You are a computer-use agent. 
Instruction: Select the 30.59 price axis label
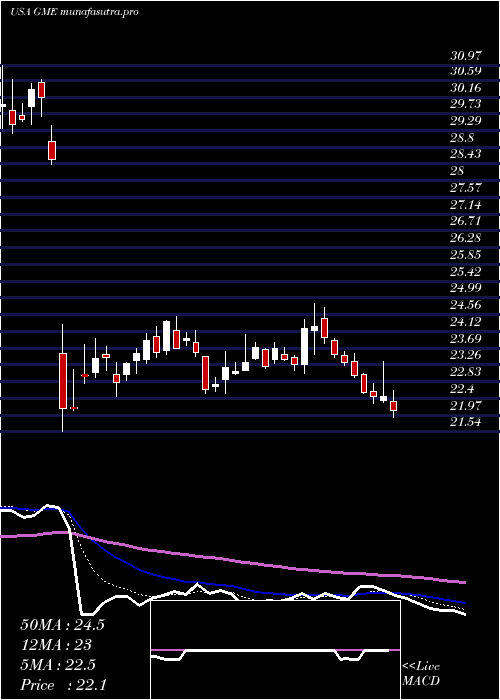(466, 71)
